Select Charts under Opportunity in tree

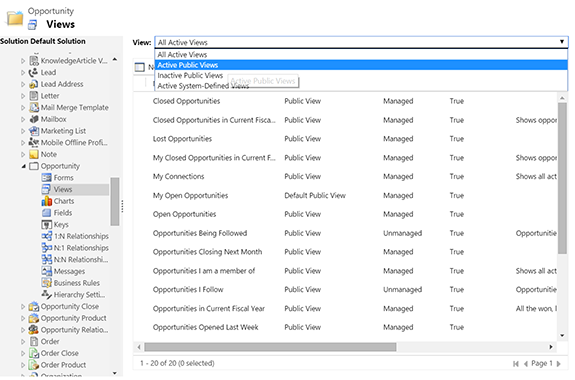(x=64, y=201)
